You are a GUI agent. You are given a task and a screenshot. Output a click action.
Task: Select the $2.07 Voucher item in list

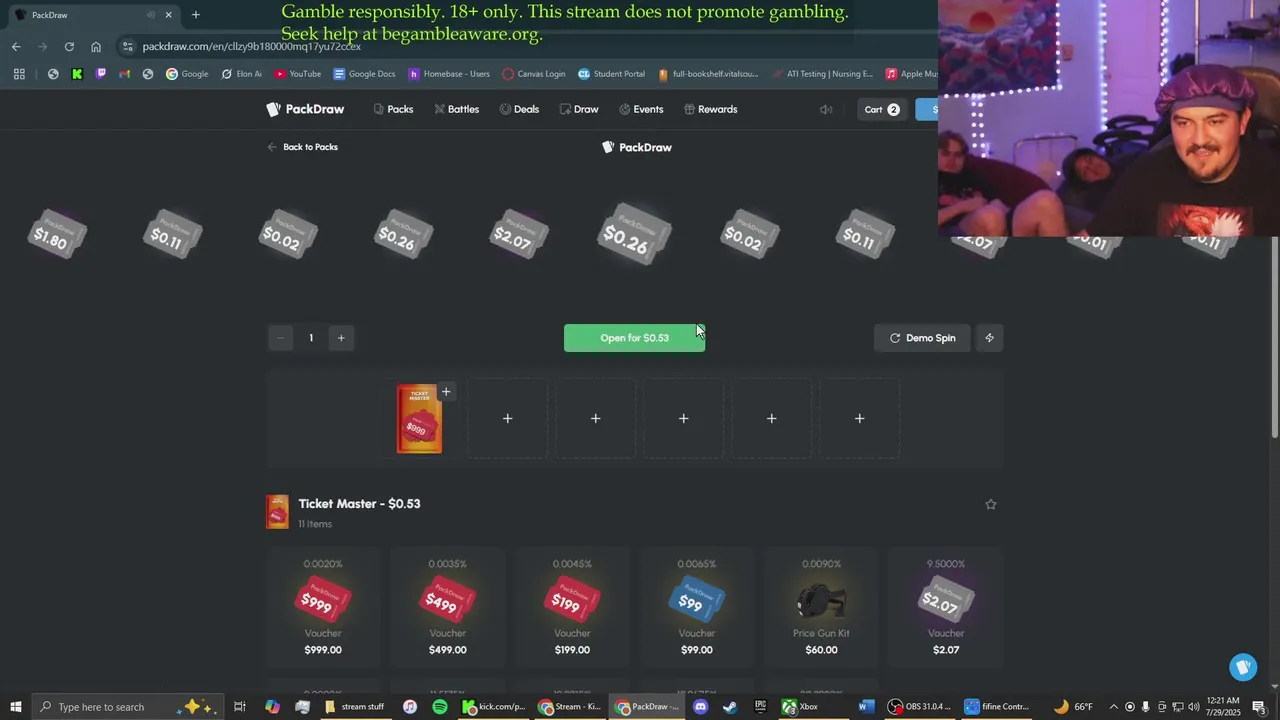pyautogui.click(x=946, y=607)
